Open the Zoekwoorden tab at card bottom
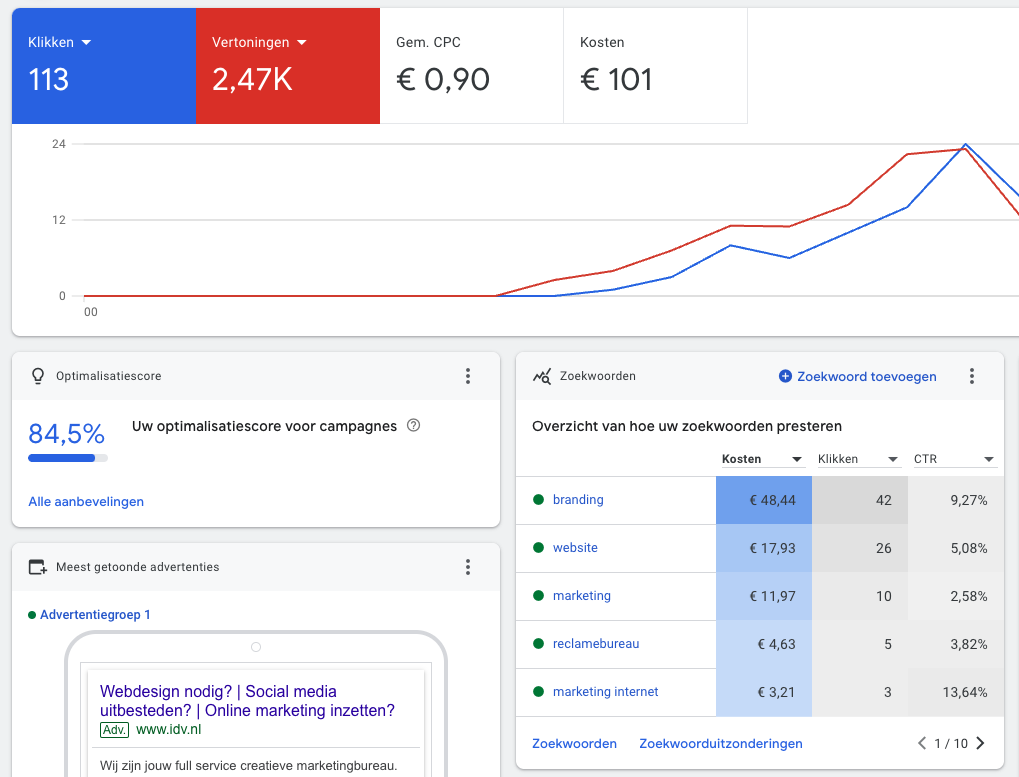This screenshot has height=777, width=1019. click(574, 744)
